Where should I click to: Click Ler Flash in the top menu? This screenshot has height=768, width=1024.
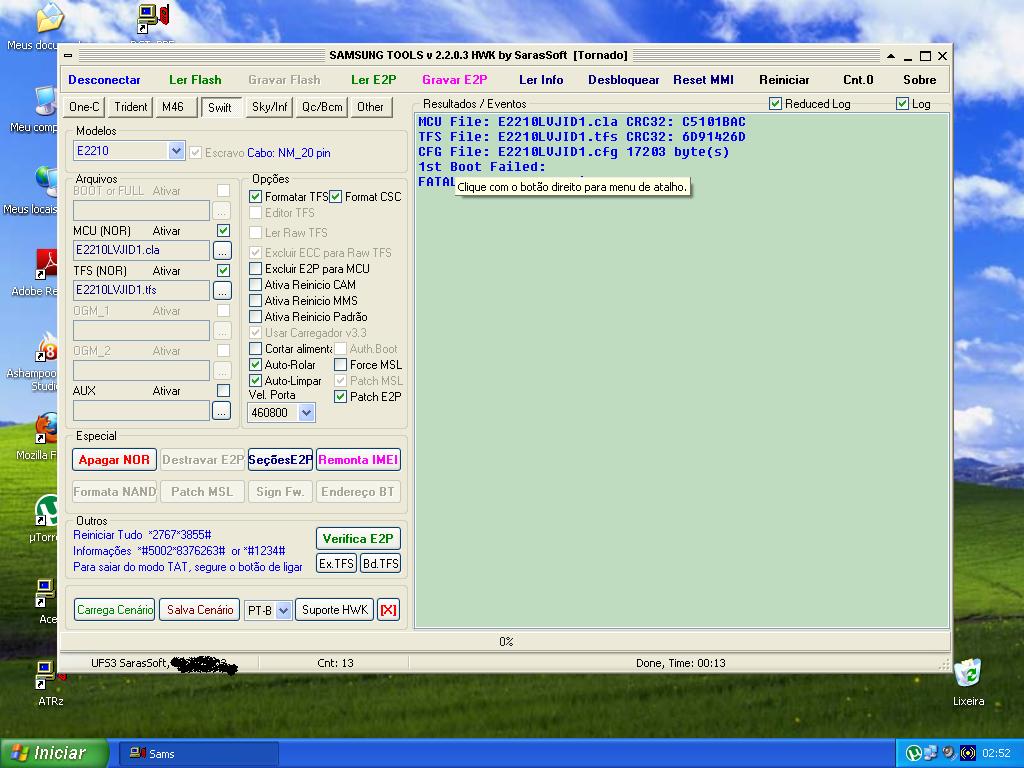coord(195,80)
